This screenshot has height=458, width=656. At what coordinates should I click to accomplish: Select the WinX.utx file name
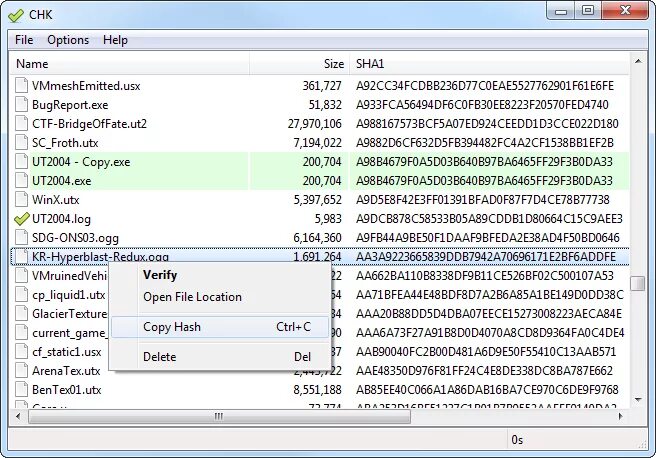click(x=56, y=200)
